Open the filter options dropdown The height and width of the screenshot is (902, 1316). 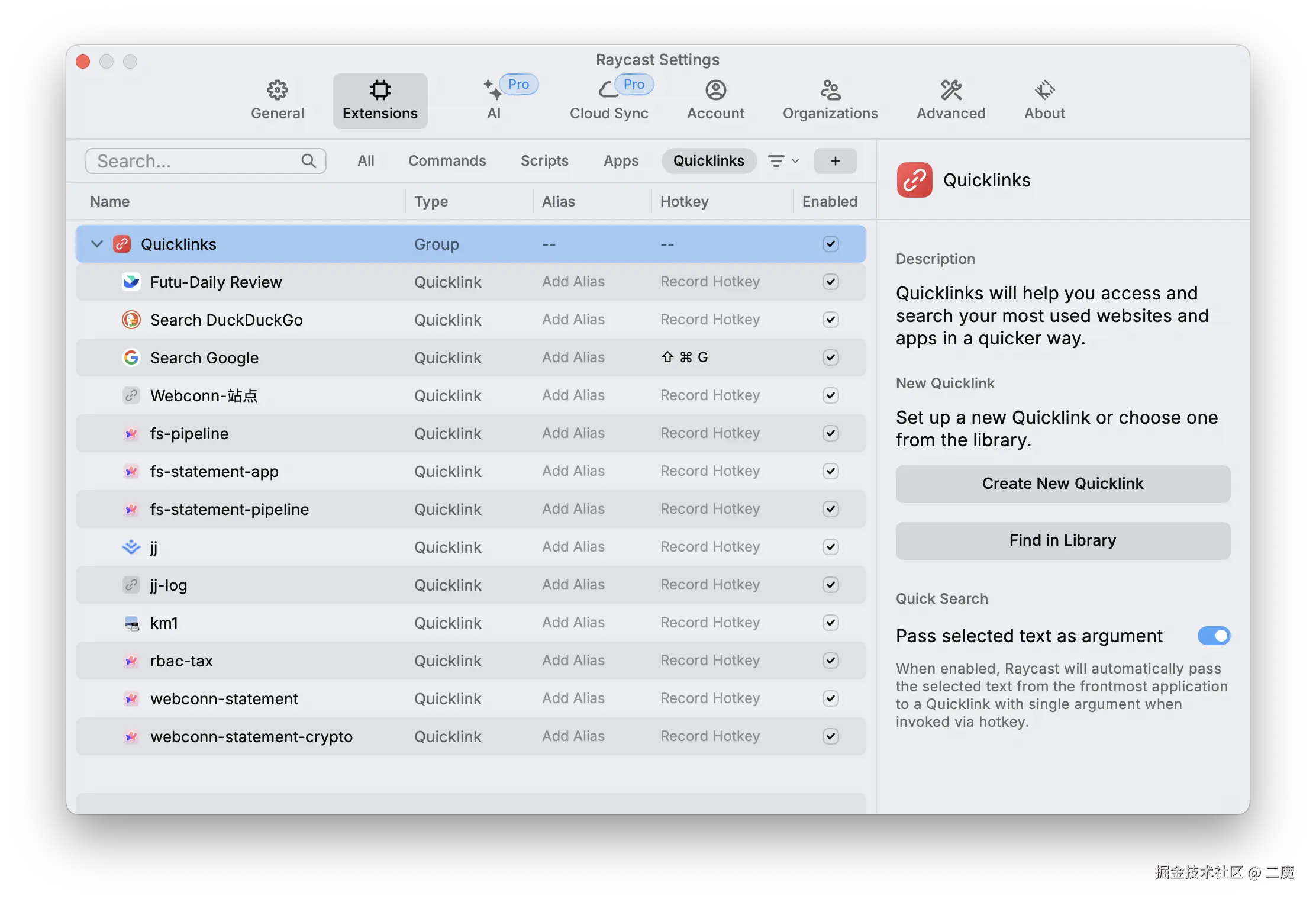(783, 161)
